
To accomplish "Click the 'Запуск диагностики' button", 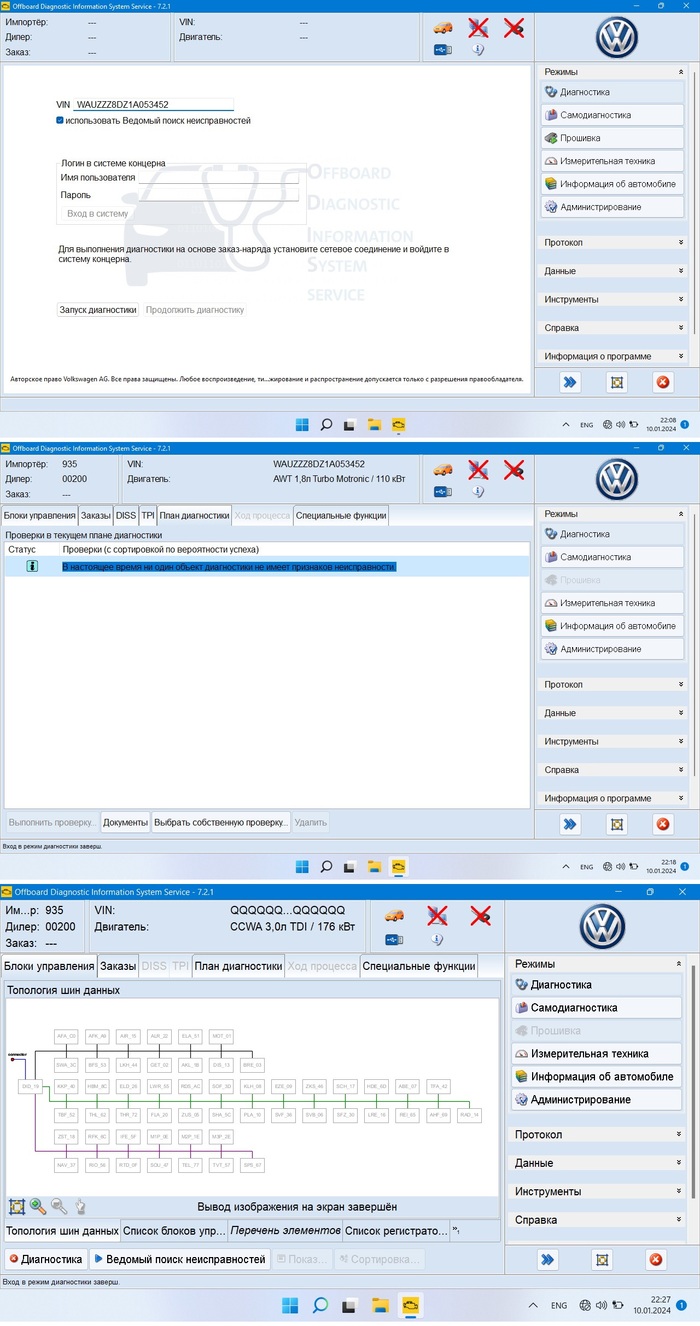I will click(x=98, y=310).
